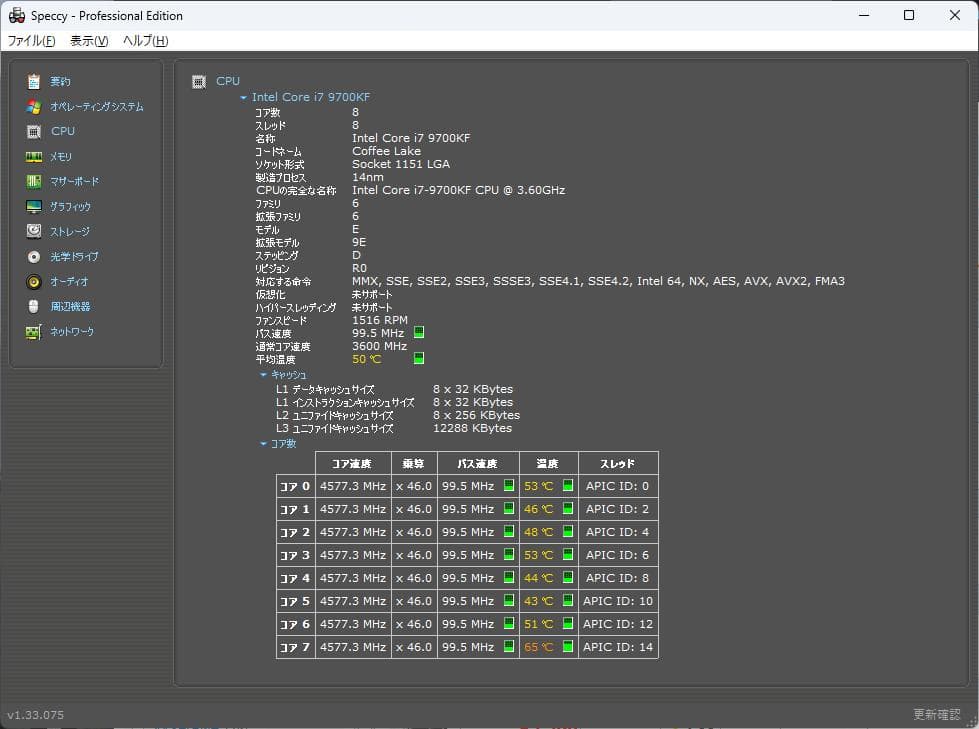Open the オーディオ section label
Image resolution: width=979 pixels, height=729 pixels.
pos(69,281)
